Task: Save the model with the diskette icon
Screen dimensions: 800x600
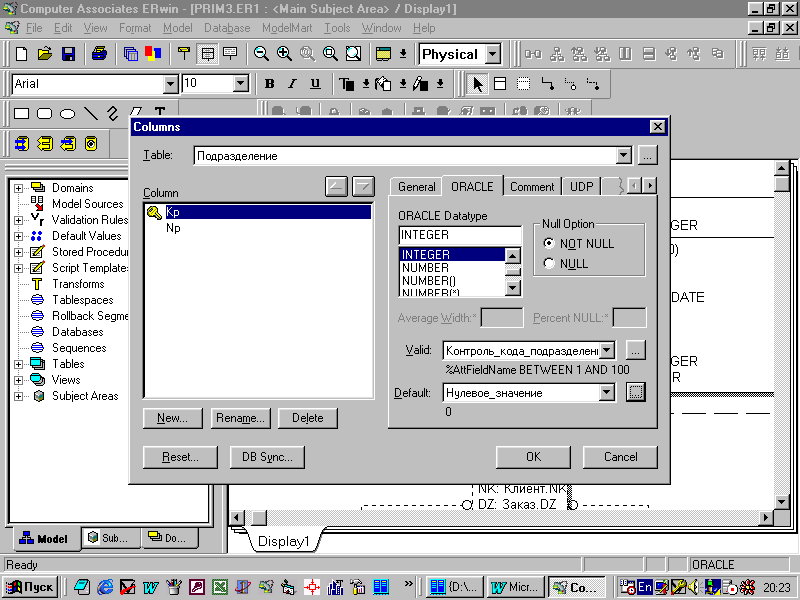Action: pos(68,54)
